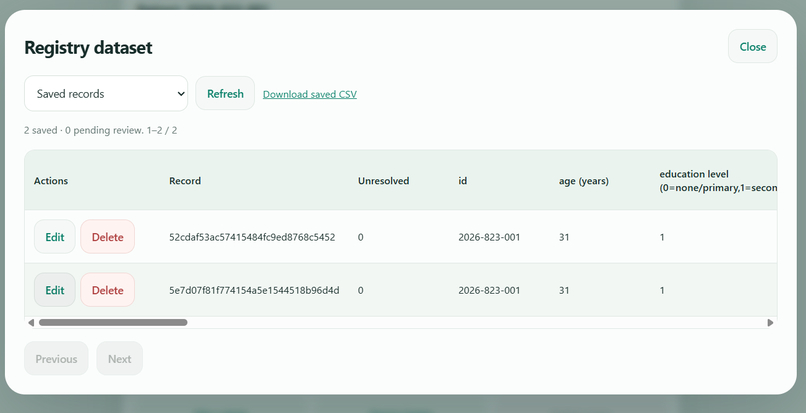
Task: Edit record 5e7d07f81f774154a5e1544518b96d4d
Action: pos(54,290)
